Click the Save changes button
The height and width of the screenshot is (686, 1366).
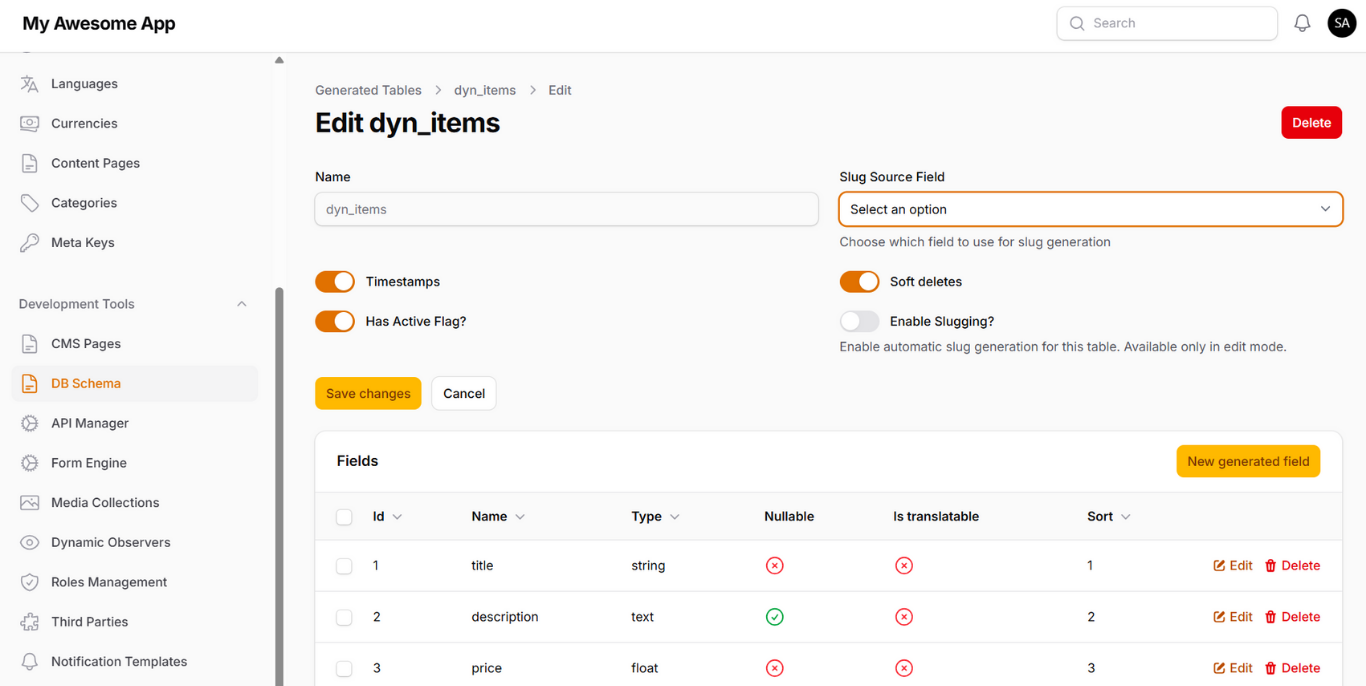coord(368,394)
